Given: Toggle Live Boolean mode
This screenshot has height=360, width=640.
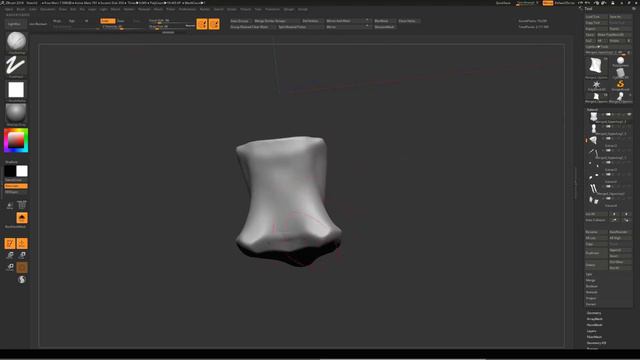Looking at the screenshot, I should pyautogui.click(x=38, y=24).
